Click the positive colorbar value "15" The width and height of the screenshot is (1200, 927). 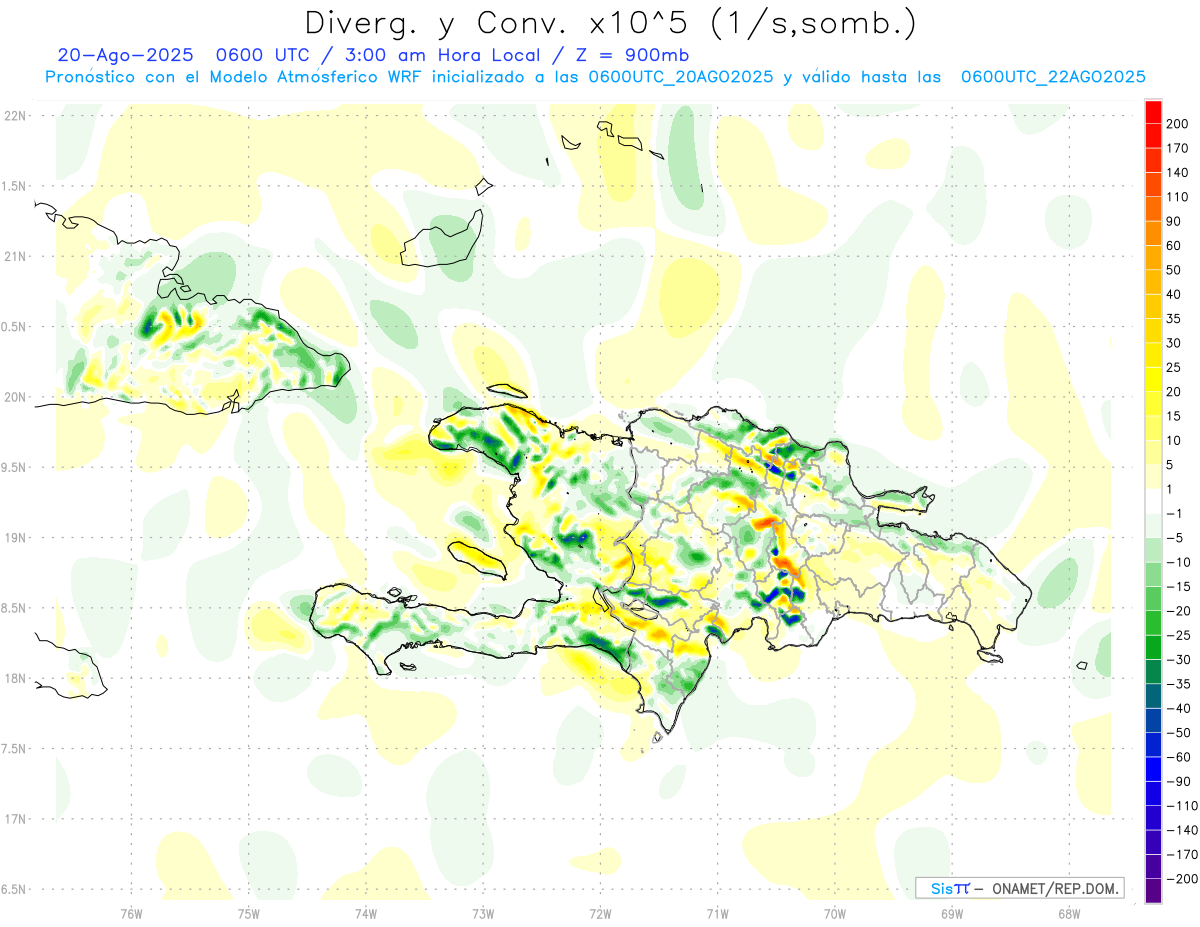1175,416
